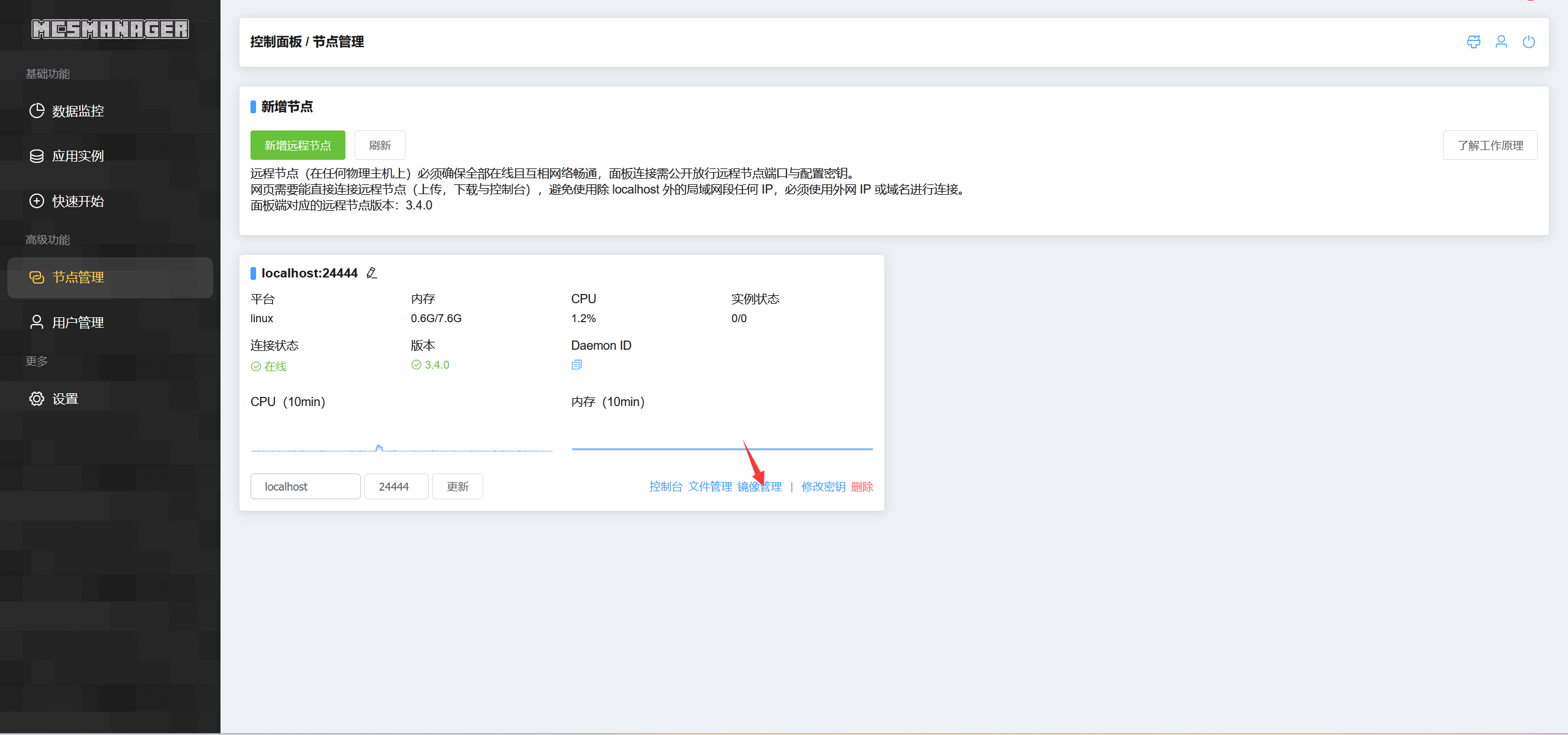The image size is (1568, 735).
Task: Open 数据监控 in sidebar
Action: pyautogui.click(x=78, y=111)
